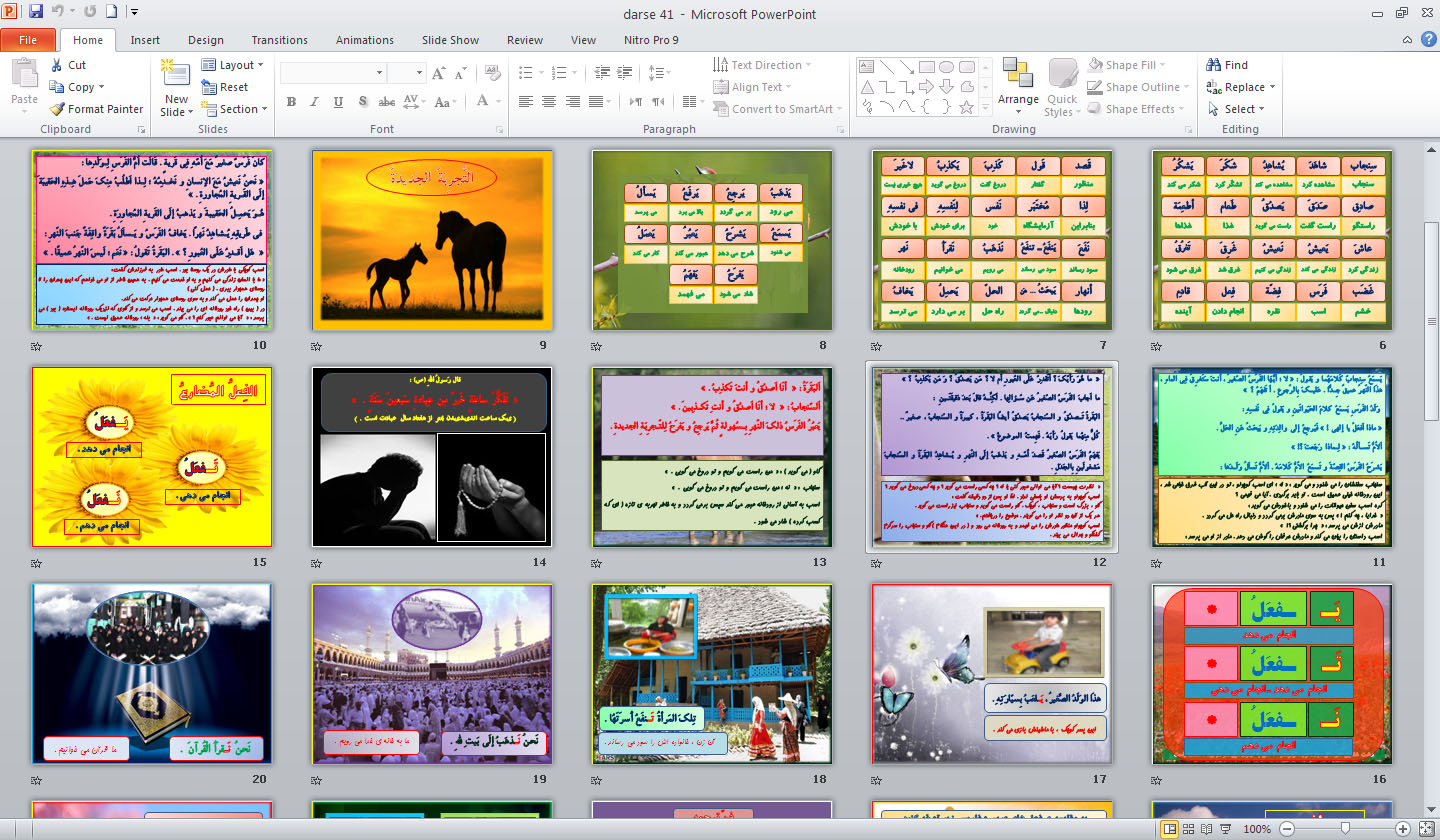Switch to Reading View icon
This screenshot has width=1440, height=840.
click(1206, 829)
